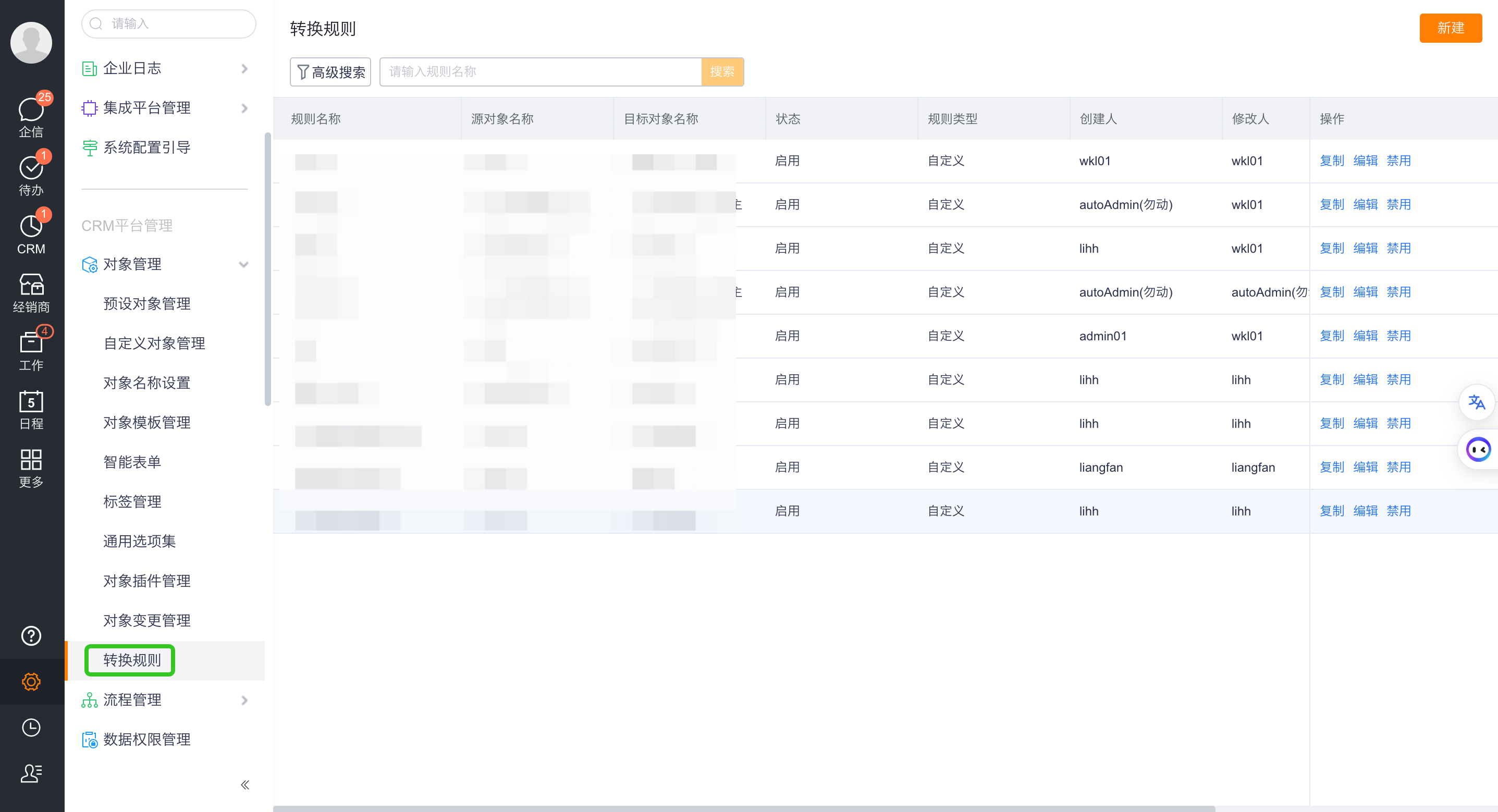Open 对象插件管理 submenu item
Screen dimensions: 1498x812
(x=146, y=581)
